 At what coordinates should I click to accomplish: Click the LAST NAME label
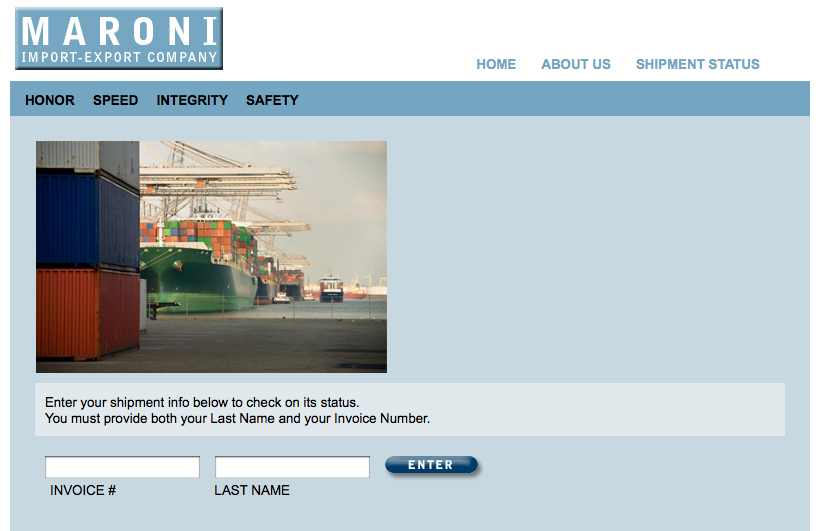[252, 490]
